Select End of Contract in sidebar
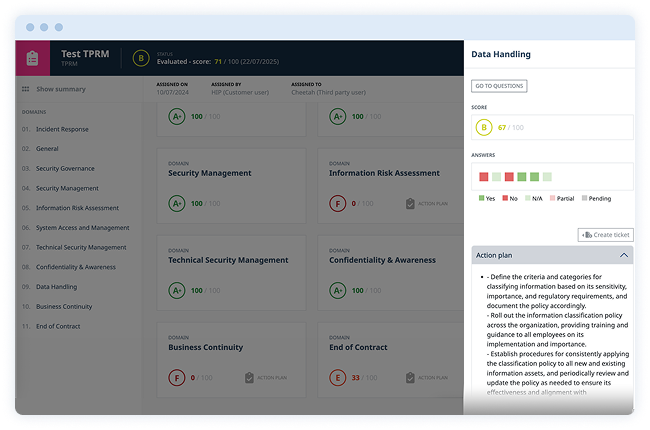 (x=60, y=326)
